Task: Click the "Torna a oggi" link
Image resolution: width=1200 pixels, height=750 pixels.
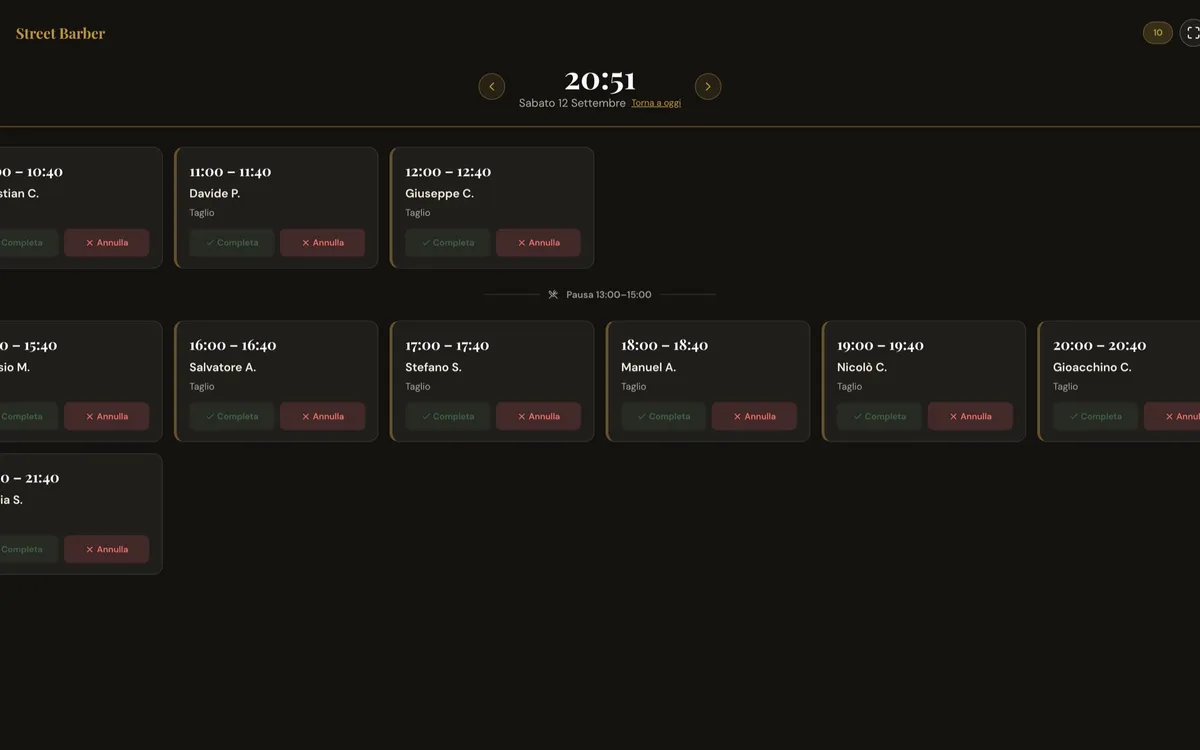Action: [x=656, y=103]
